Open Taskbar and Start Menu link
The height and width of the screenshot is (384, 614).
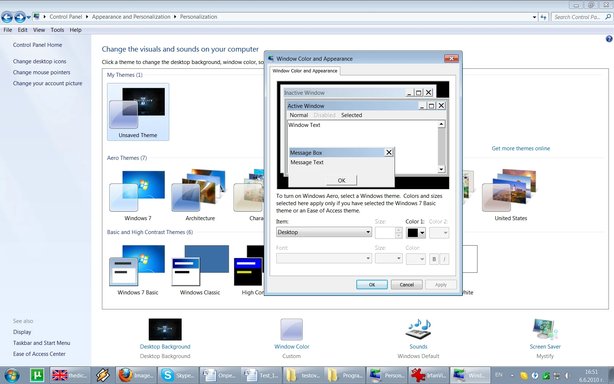click(x=42, y=343)
